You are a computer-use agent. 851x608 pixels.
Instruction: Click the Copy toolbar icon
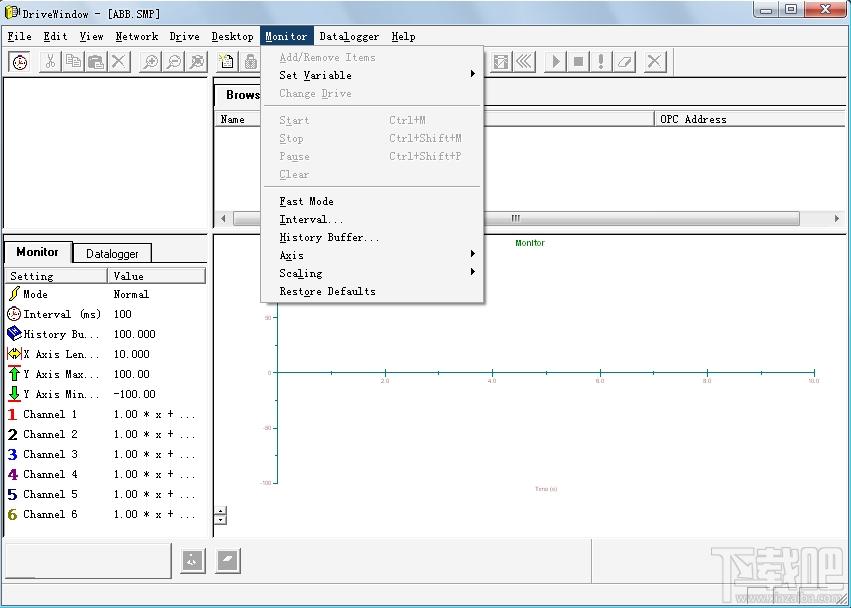[73, 62]
